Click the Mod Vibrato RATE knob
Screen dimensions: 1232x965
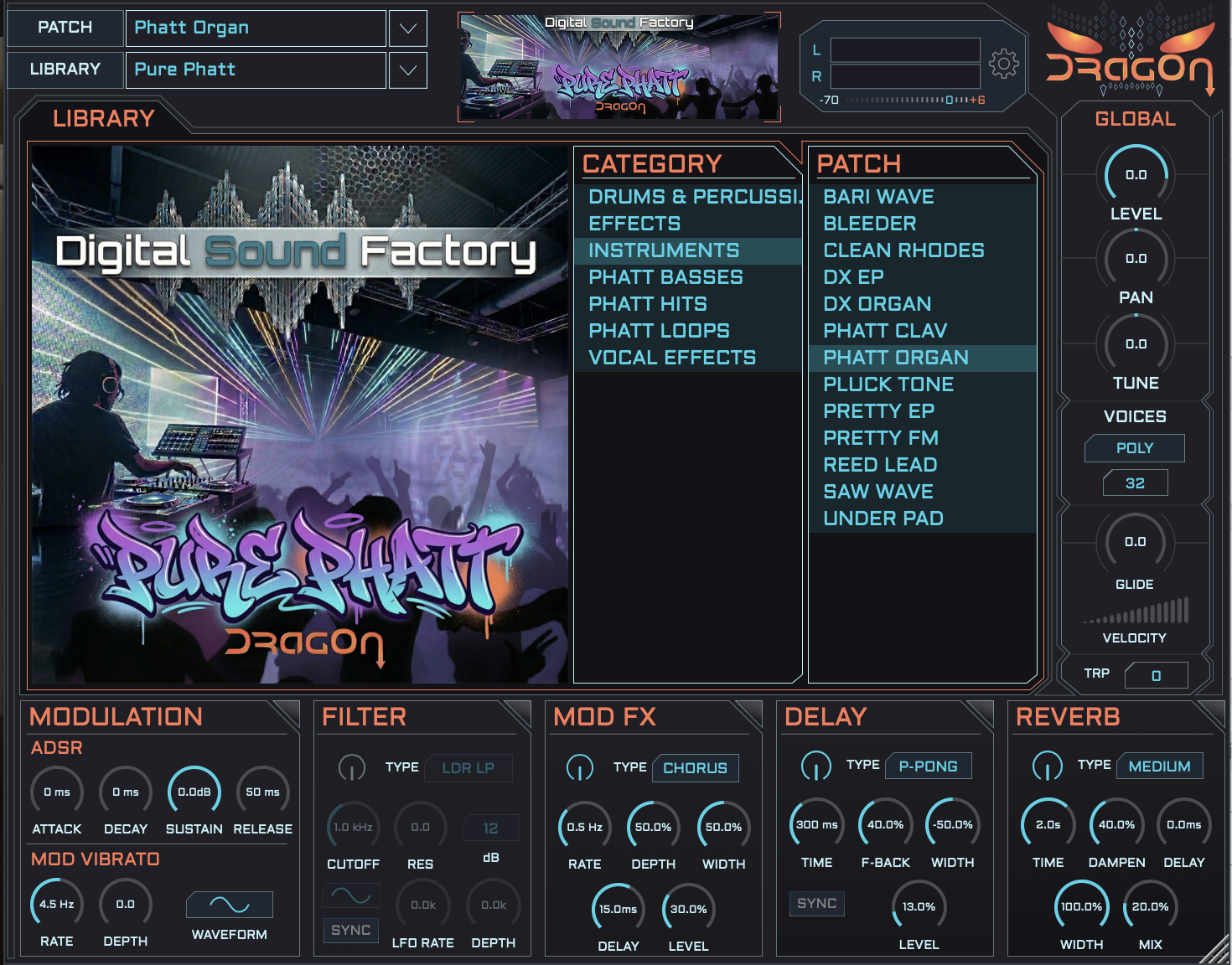(57, 905)
